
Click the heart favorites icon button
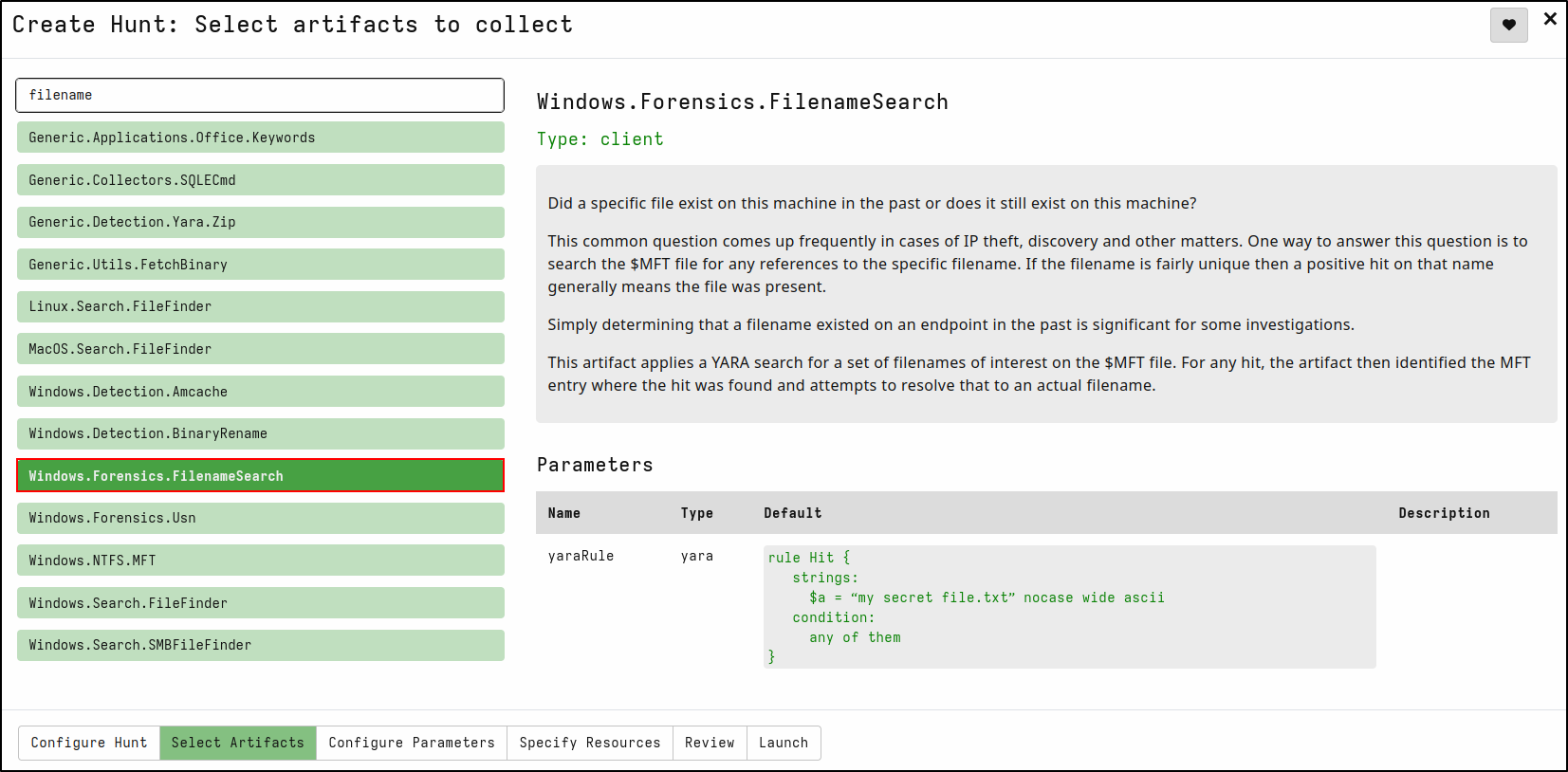tap(1508, 25)
